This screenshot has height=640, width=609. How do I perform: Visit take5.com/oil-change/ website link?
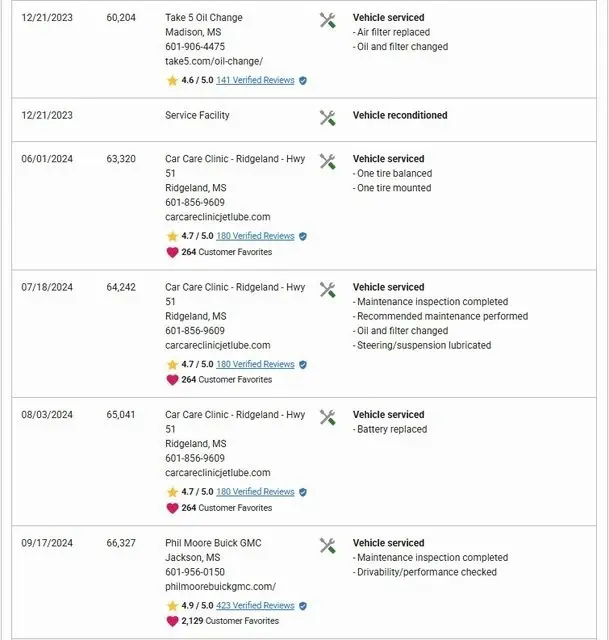click(x=214, y=61)
